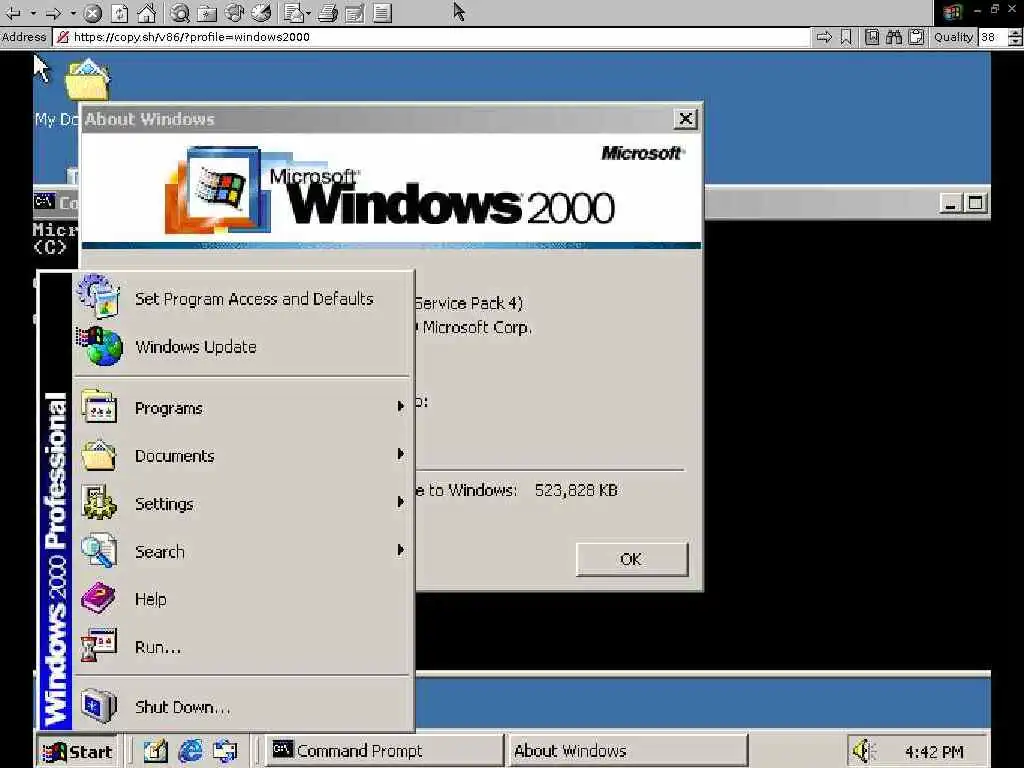
Task: Click the browser Forward arrow
Action: [x=54, y=12]
